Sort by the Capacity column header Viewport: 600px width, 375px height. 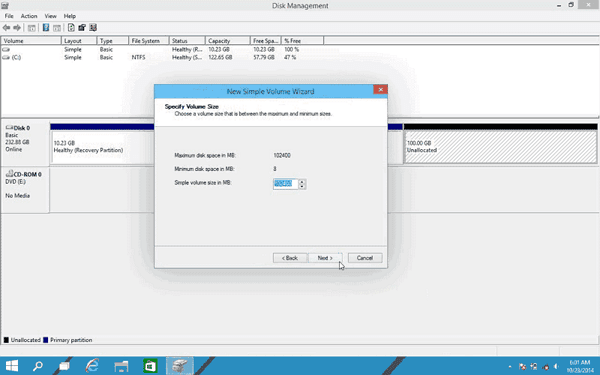pyautogui.click(x=228, y=41)
